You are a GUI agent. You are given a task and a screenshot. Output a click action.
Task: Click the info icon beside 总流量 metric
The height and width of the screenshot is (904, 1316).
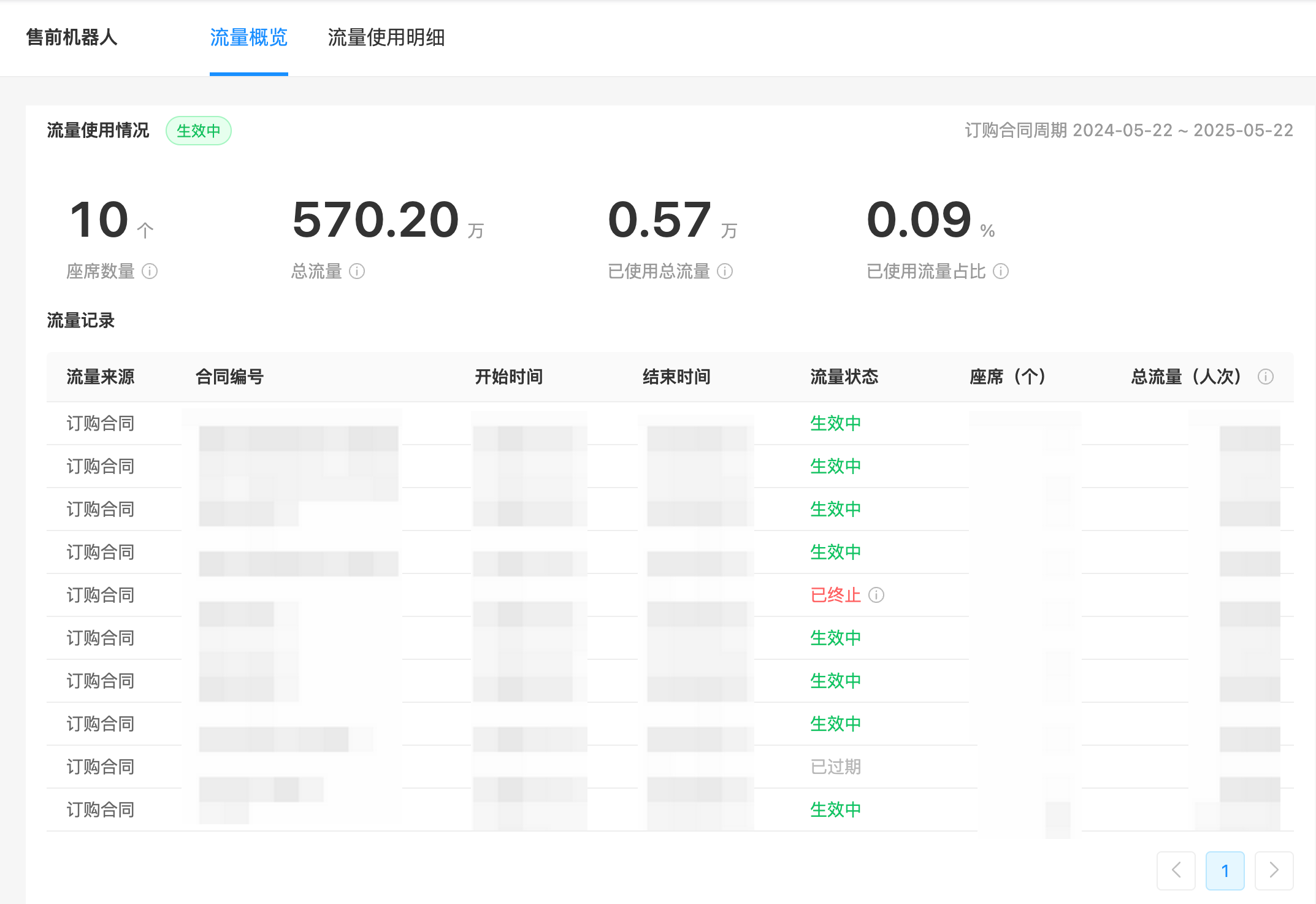tap(357, 271)
